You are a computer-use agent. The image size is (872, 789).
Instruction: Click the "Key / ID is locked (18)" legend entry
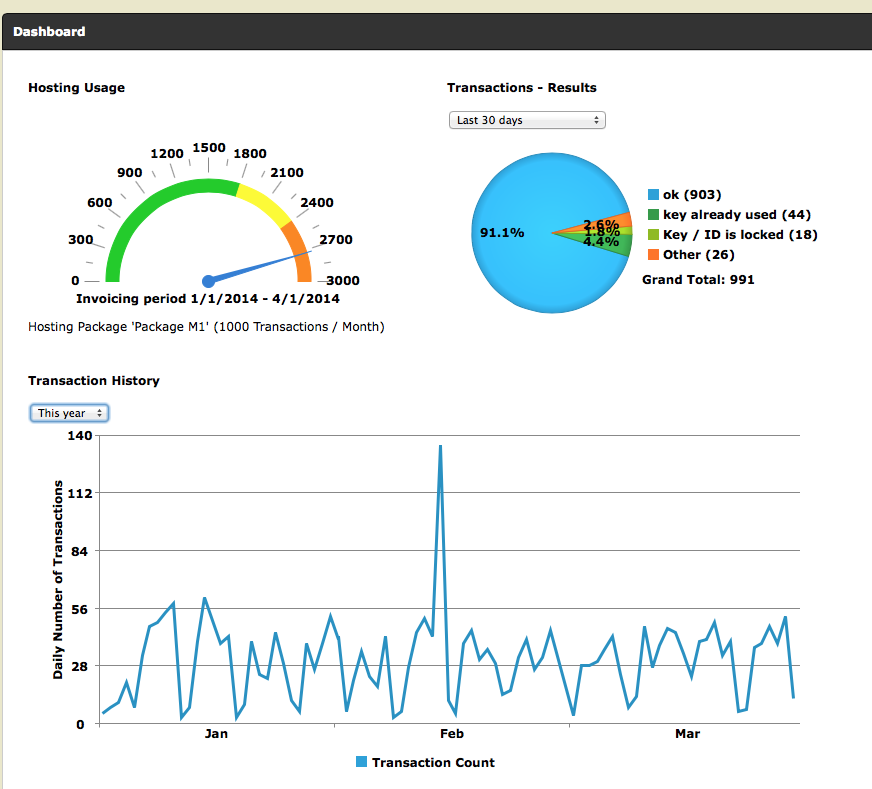coord(740,235)
